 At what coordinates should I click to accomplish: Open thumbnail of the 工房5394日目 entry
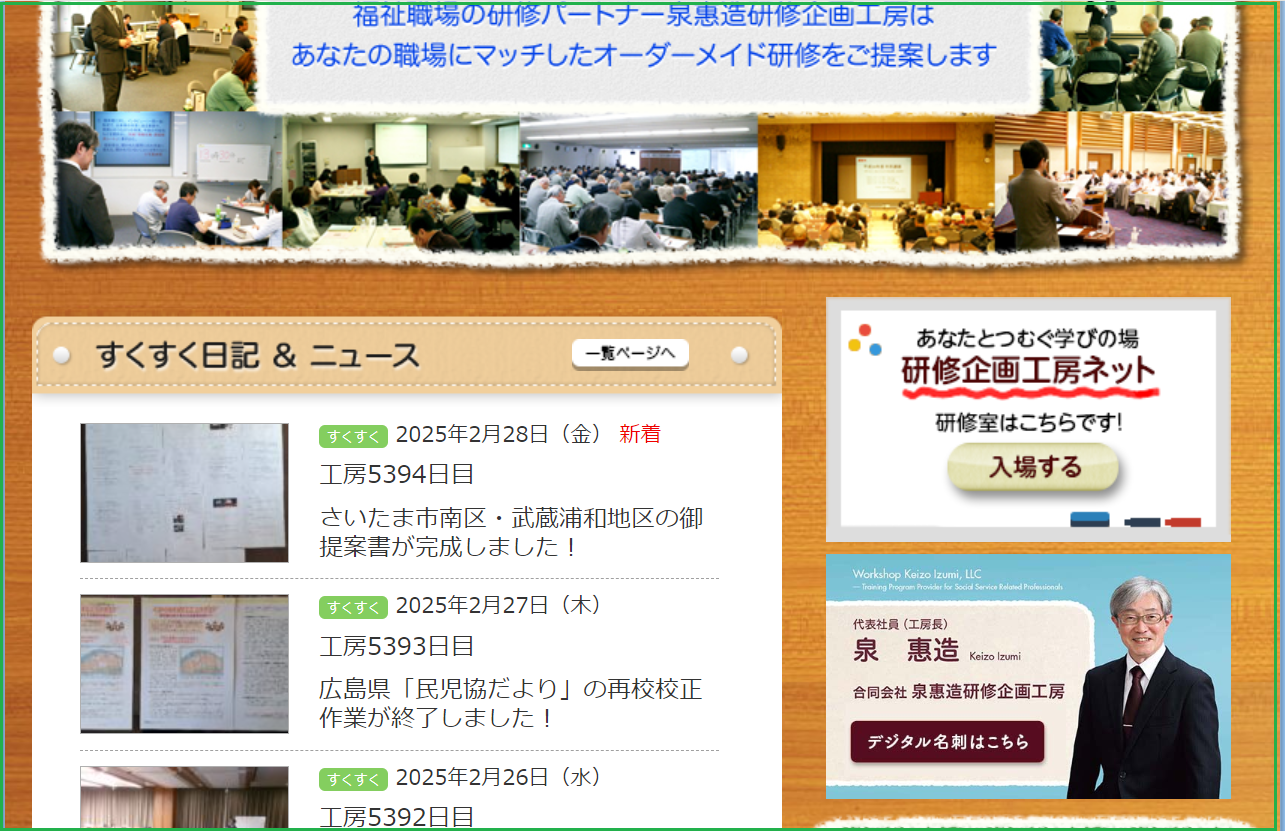[x=184, y=492]
